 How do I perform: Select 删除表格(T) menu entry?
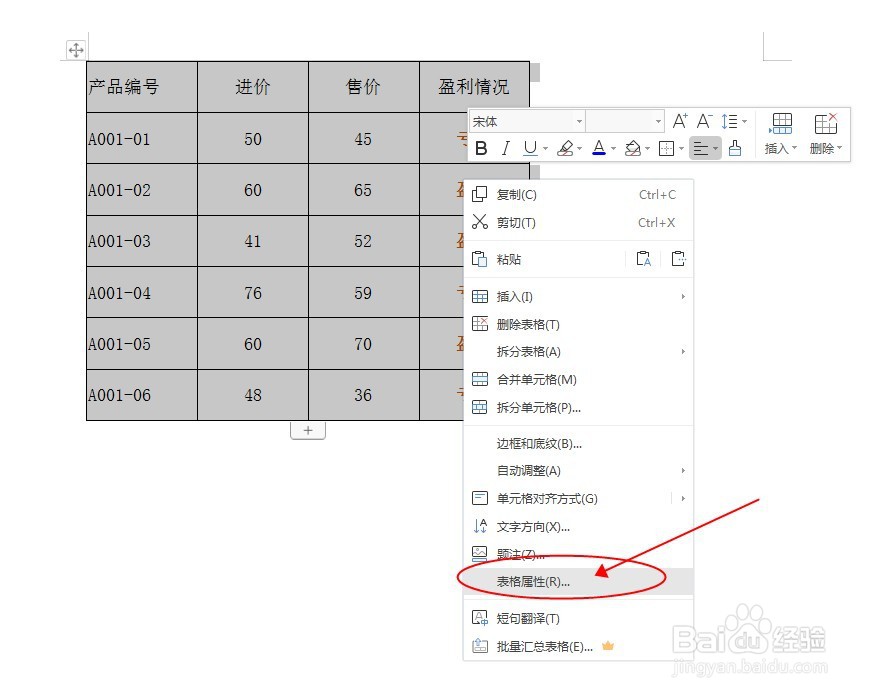pos(578,324)
